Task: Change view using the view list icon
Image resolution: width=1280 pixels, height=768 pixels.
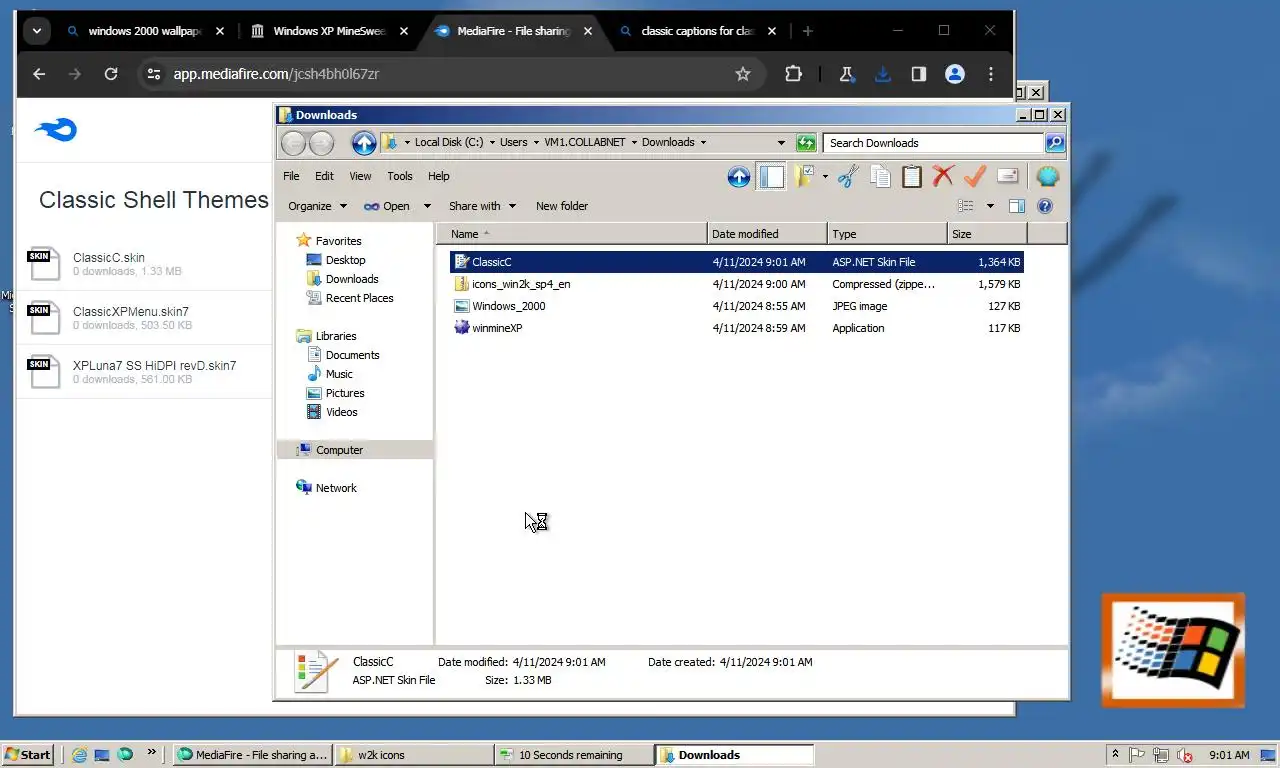Action: pyautogui.click(x=965, y=206)
